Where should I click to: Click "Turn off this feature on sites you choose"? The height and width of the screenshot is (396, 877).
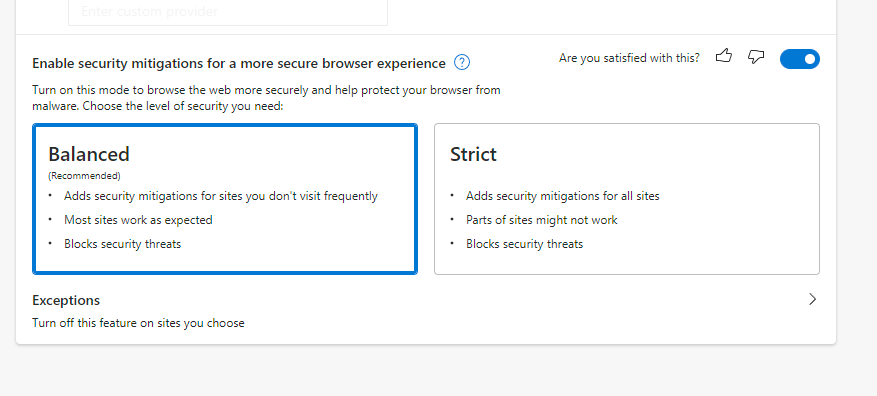pos(138,323)
